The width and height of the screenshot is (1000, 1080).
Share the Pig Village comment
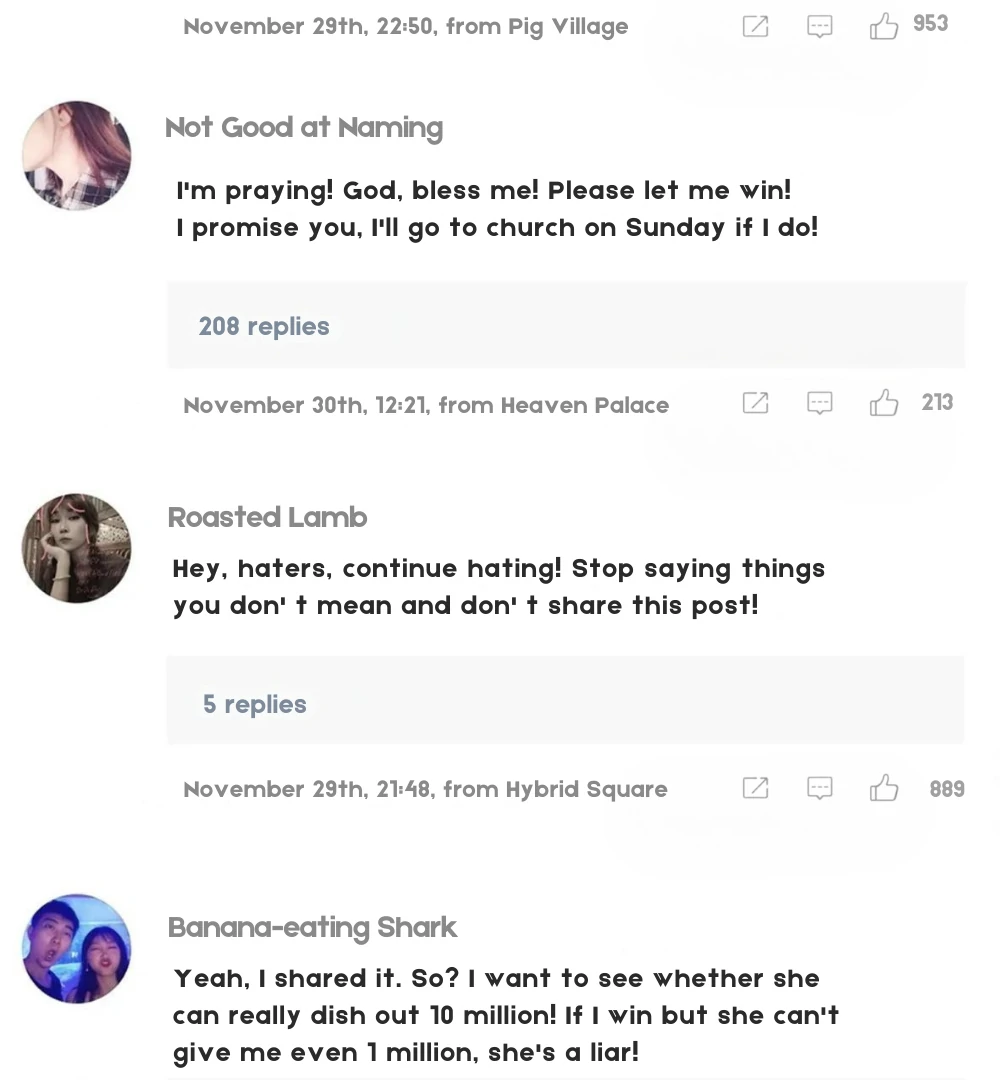[x=756, y=26]
